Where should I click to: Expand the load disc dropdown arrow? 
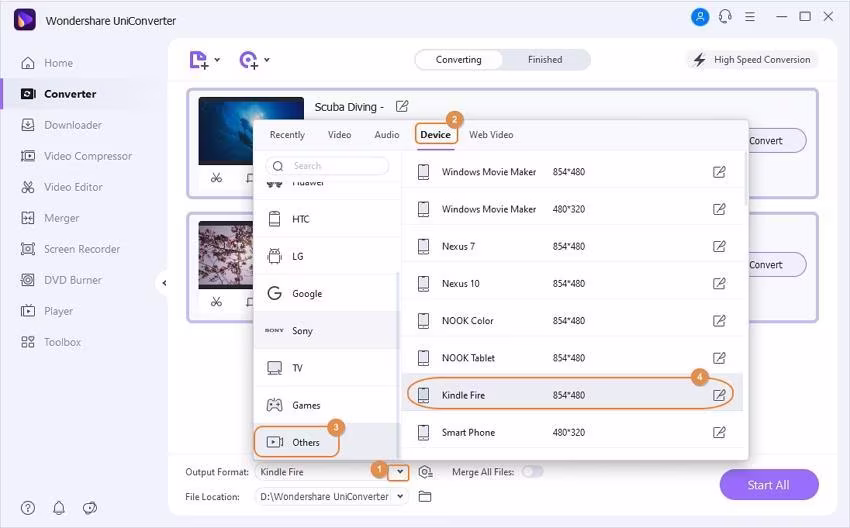(267, 60)
